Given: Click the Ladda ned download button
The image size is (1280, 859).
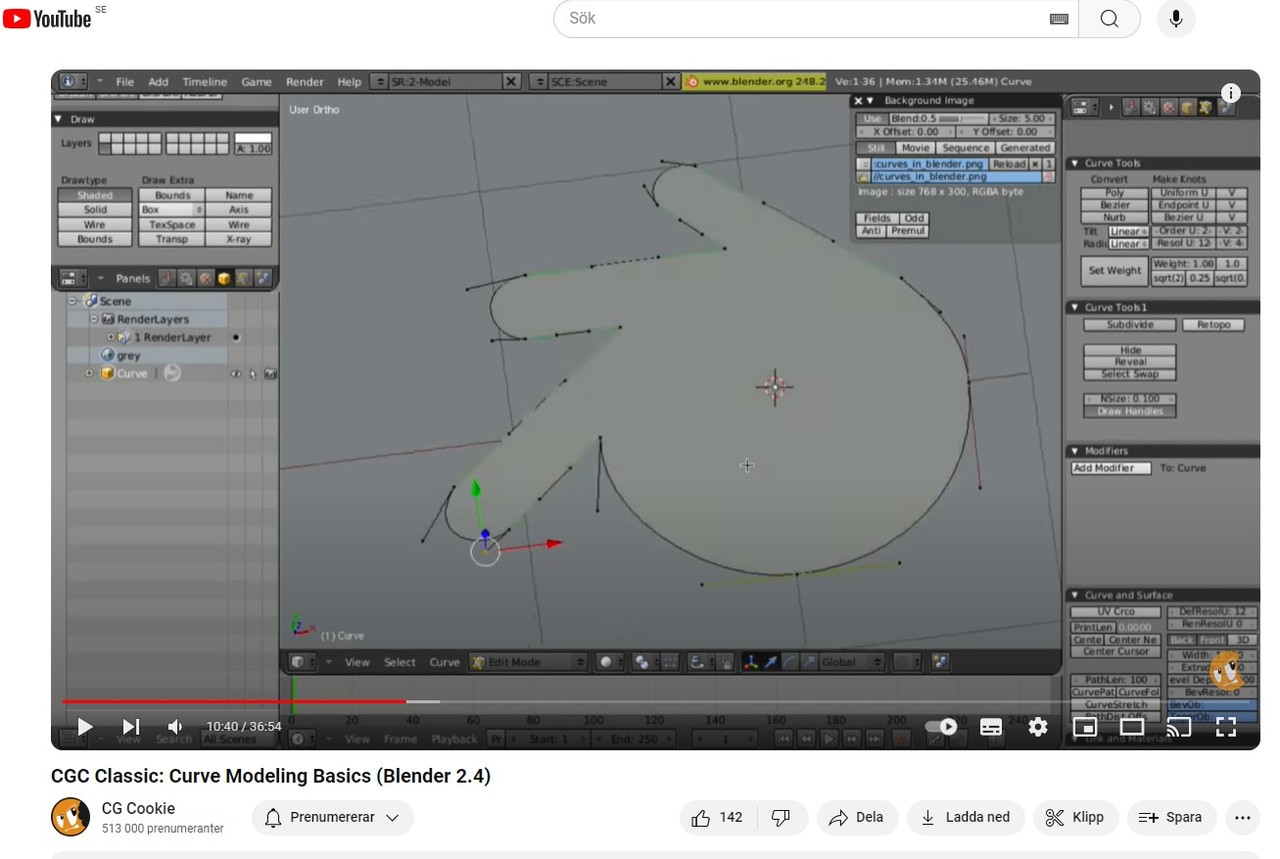Looking at the screenshot, I should pyautogui.click(x=965, y=817).
